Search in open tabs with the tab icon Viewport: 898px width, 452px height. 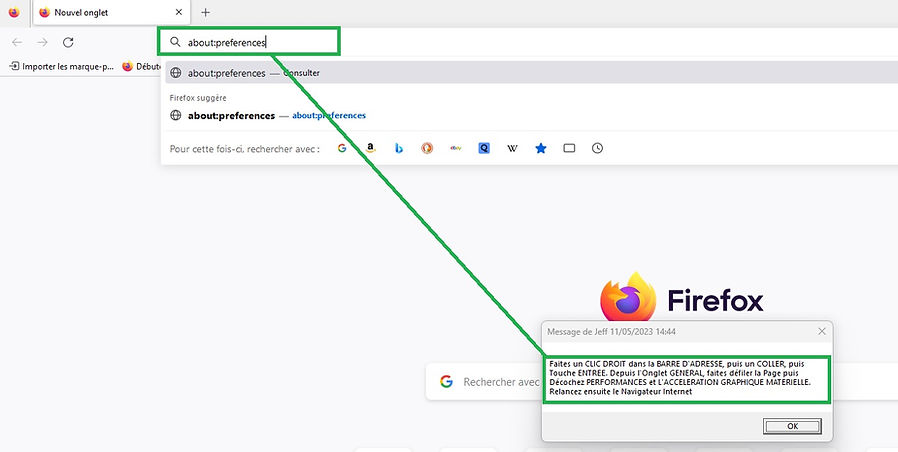569,148
